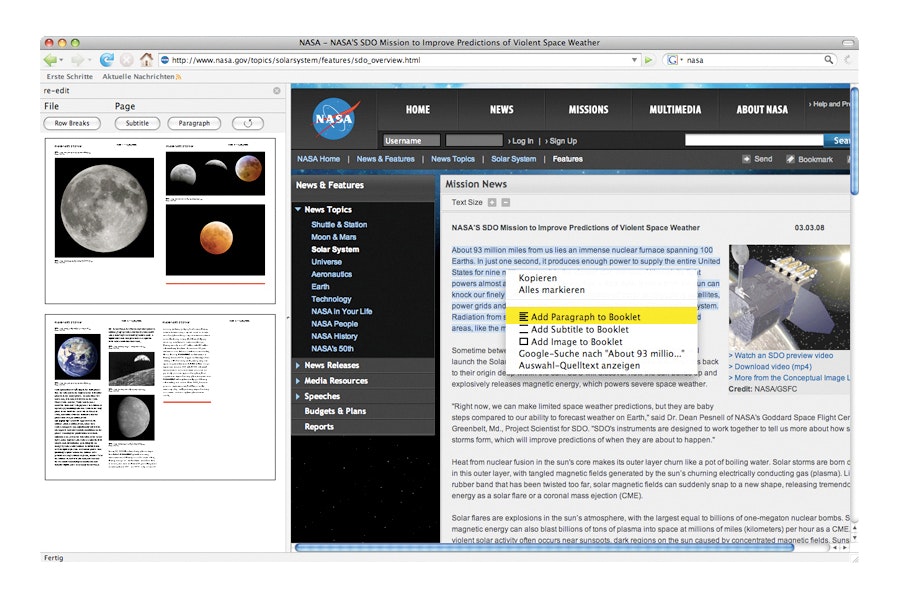Screen dimensions: 900x600
Task: Select Add Paragraph to Booklet
Action: (585, 317)
